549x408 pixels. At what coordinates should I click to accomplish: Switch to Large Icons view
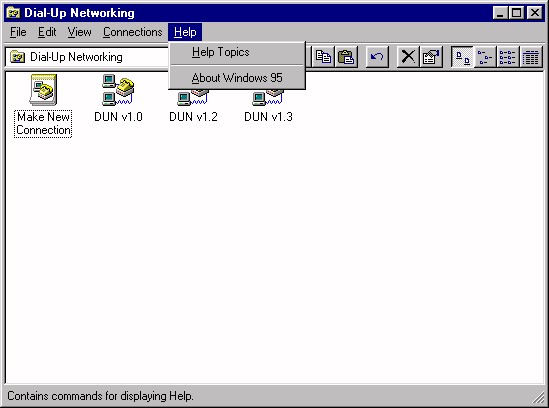tap(463, 57)
